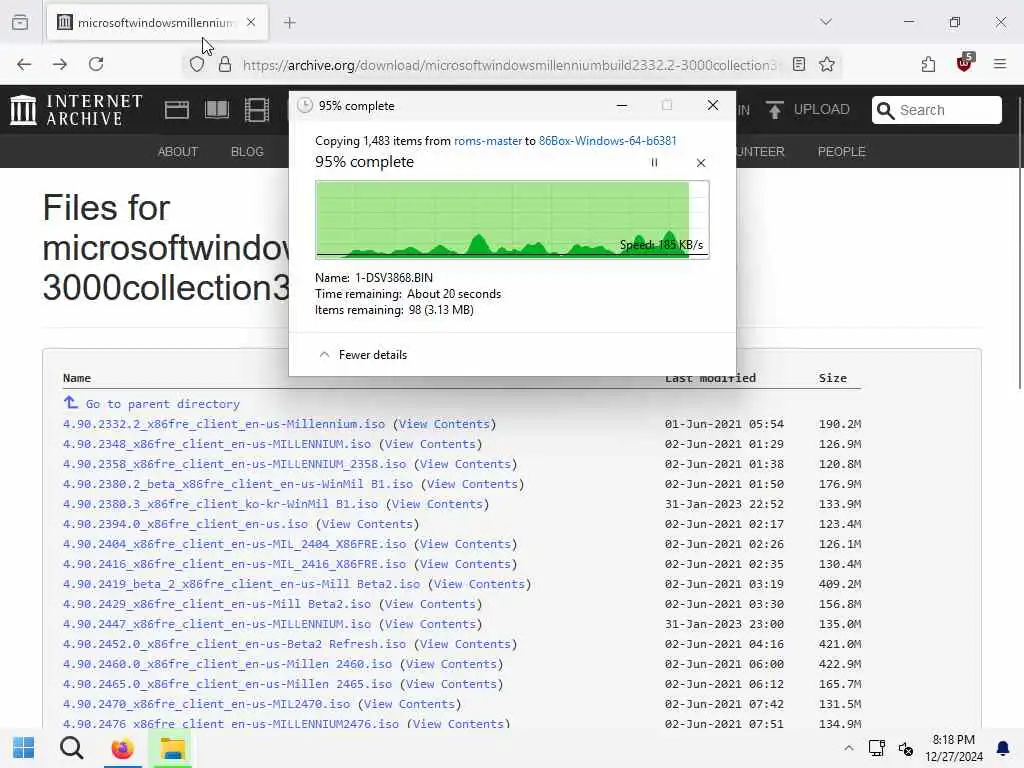
Task: Open 4.90.2416 MIL_2416_X86FRE.iso
Action: coord(234,564)
